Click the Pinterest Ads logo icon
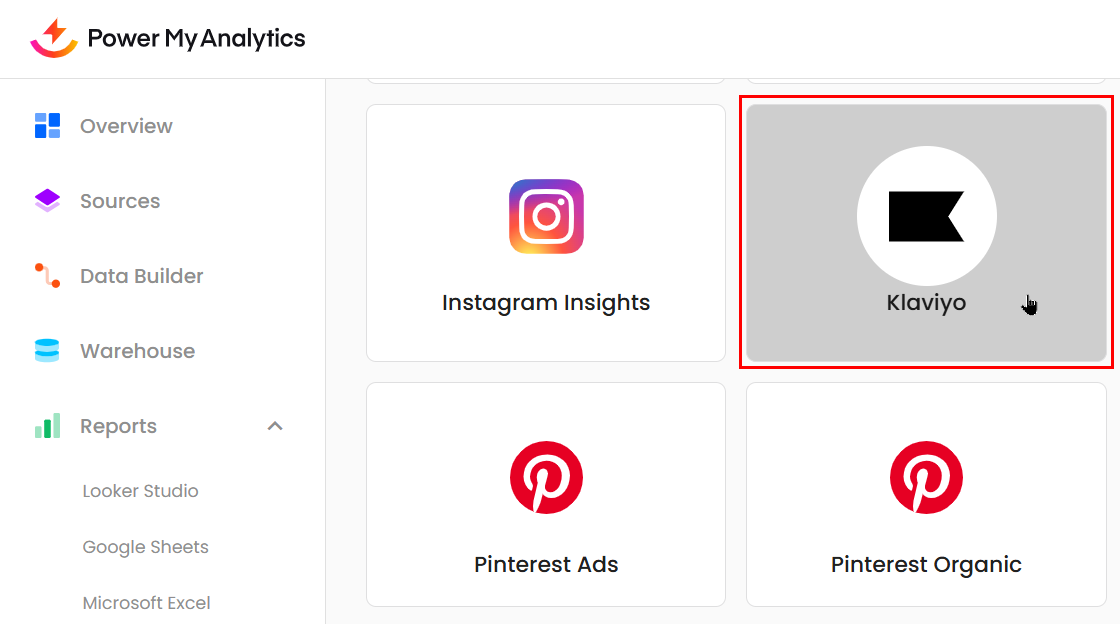Viewport: 1120px width, 624px height. point(546,478)
